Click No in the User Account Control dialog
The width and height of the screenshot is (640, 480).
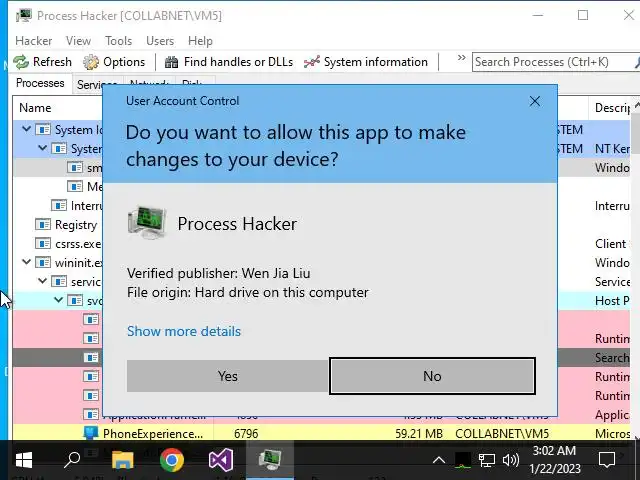(x=432, y=376)
